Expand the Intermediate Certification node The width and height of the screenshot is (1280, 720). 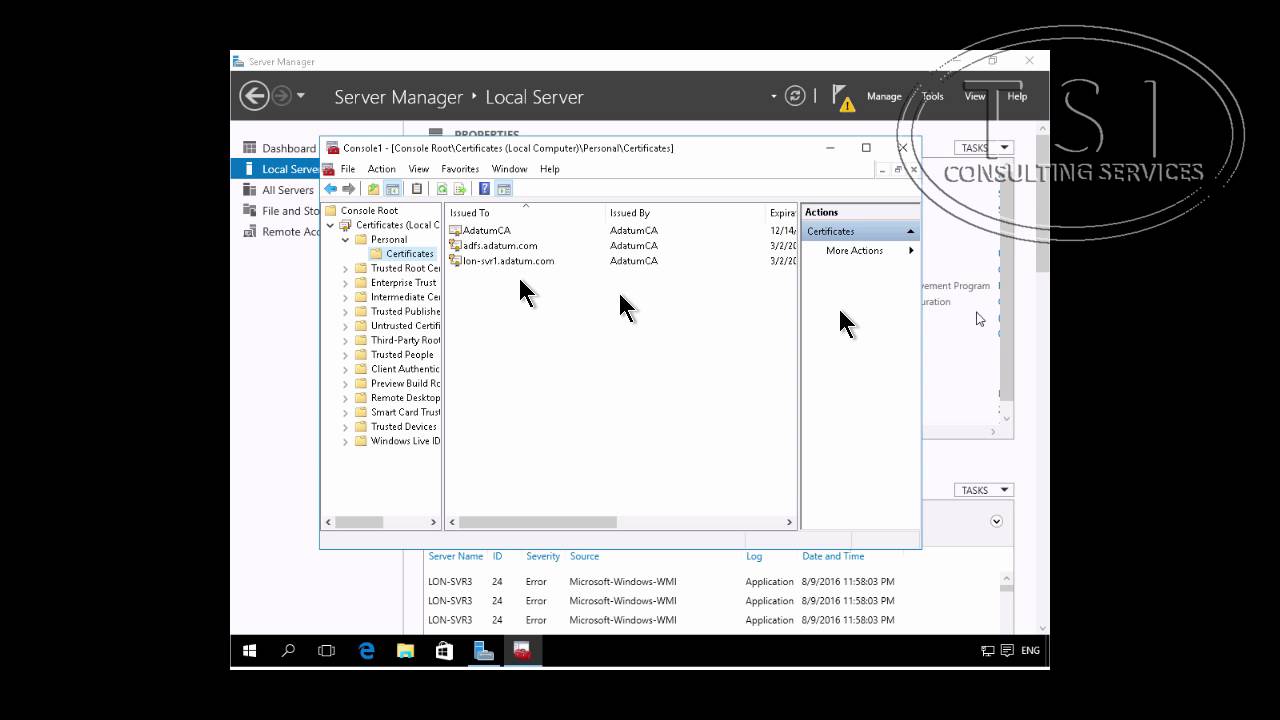click(346, 297)
